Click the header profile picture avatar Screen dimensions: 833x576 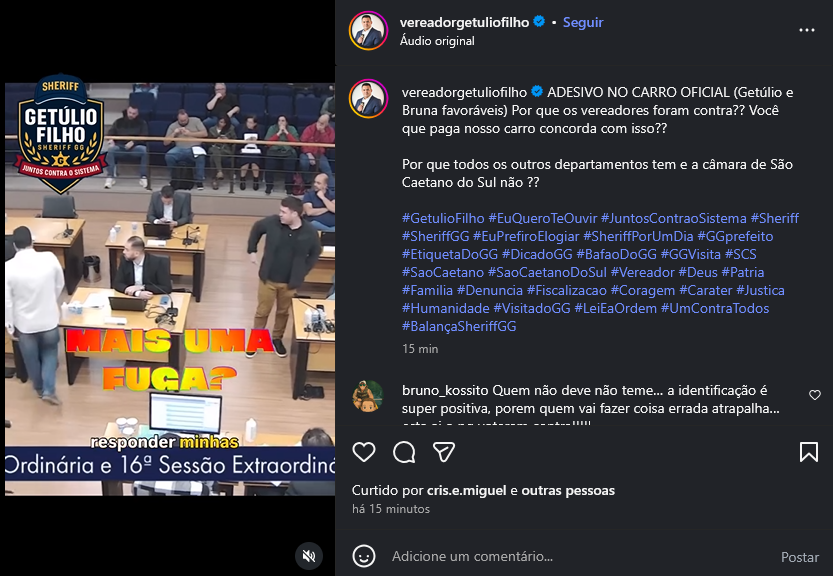(368, 31)
